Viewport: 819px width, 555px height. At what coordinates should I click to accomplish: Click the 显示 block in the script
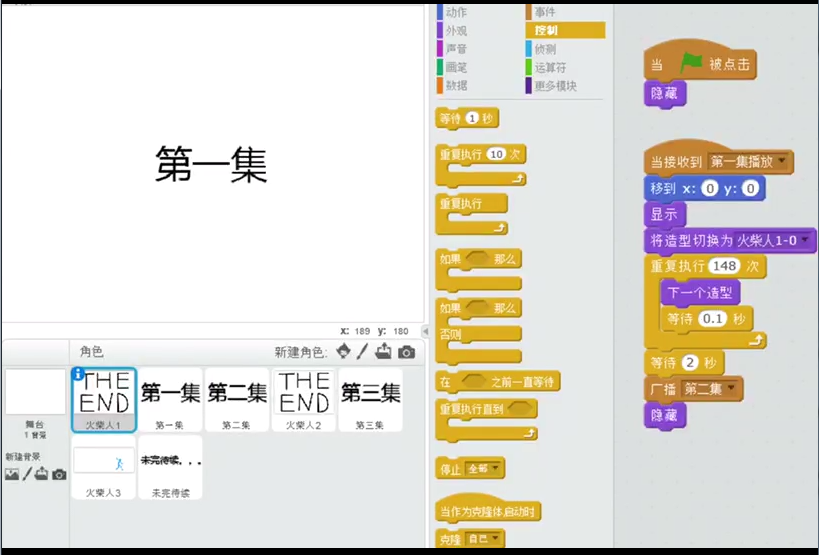point(665,214)
